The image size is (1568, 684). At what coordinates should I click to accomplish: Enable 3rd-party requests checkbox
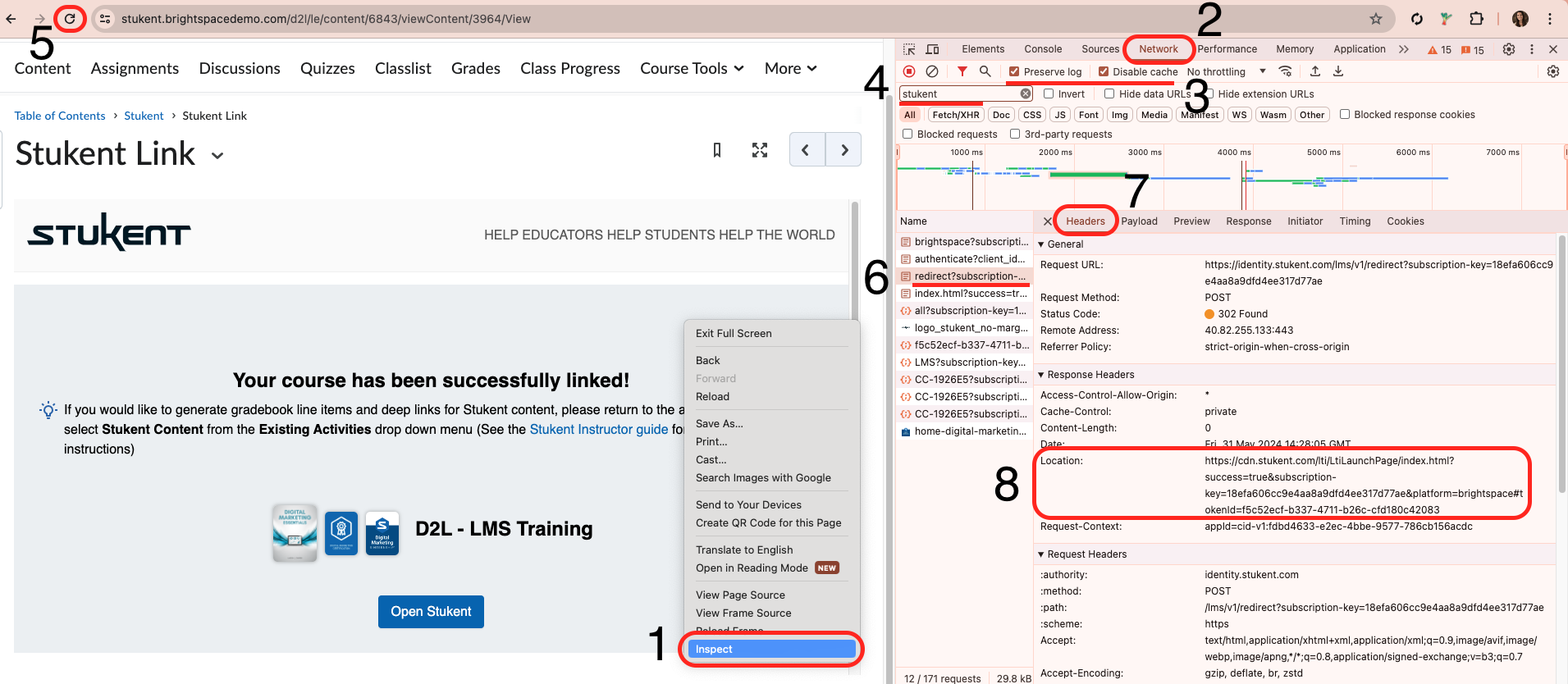click(1015, 134)
